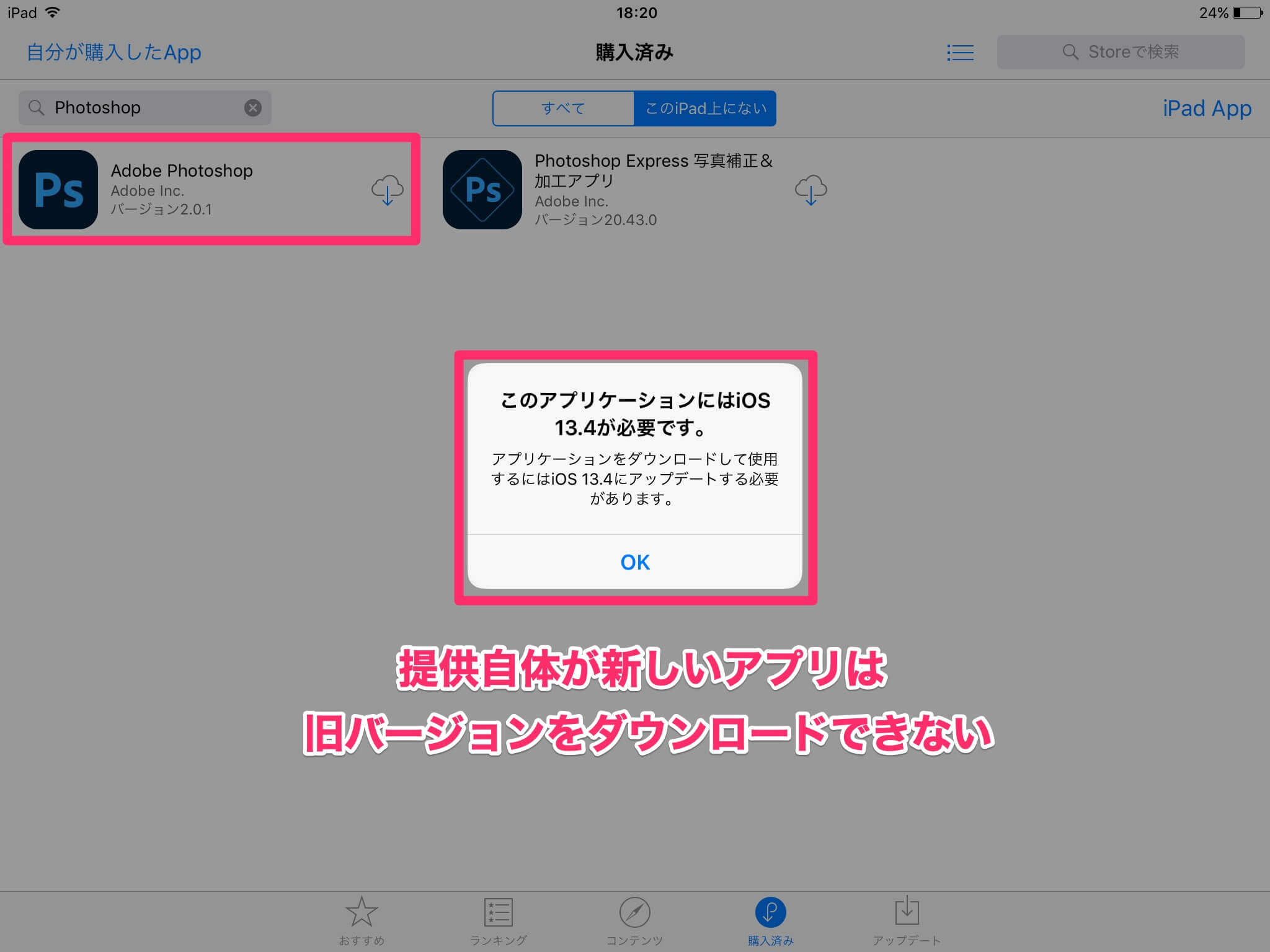Select the このiPad上にない toggle button
This screenshot has width=1270, height=952.
[705, 107]
